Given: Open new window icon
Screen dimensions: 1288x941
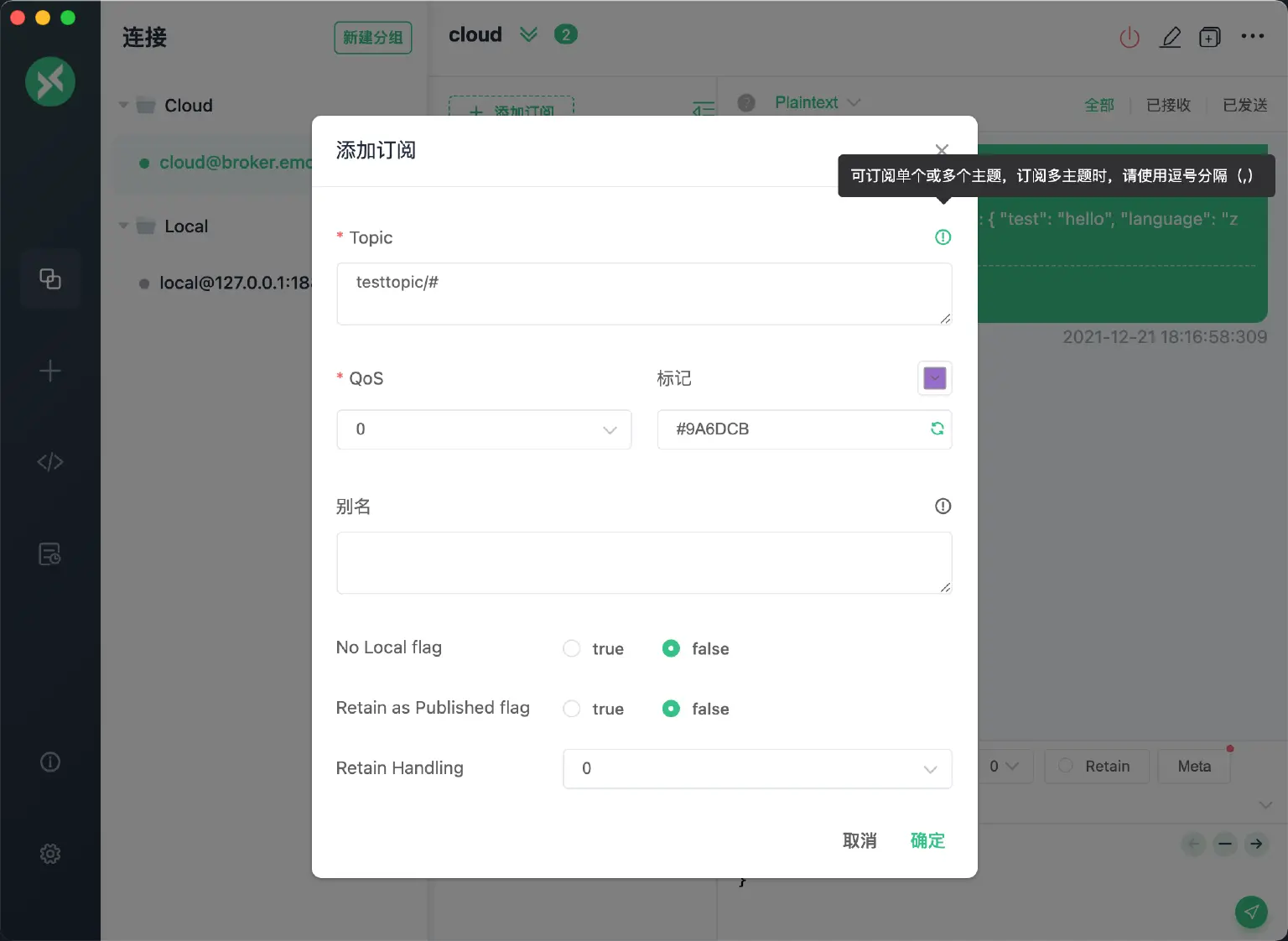Looking at the screenshot, I should pos(1210,37).
